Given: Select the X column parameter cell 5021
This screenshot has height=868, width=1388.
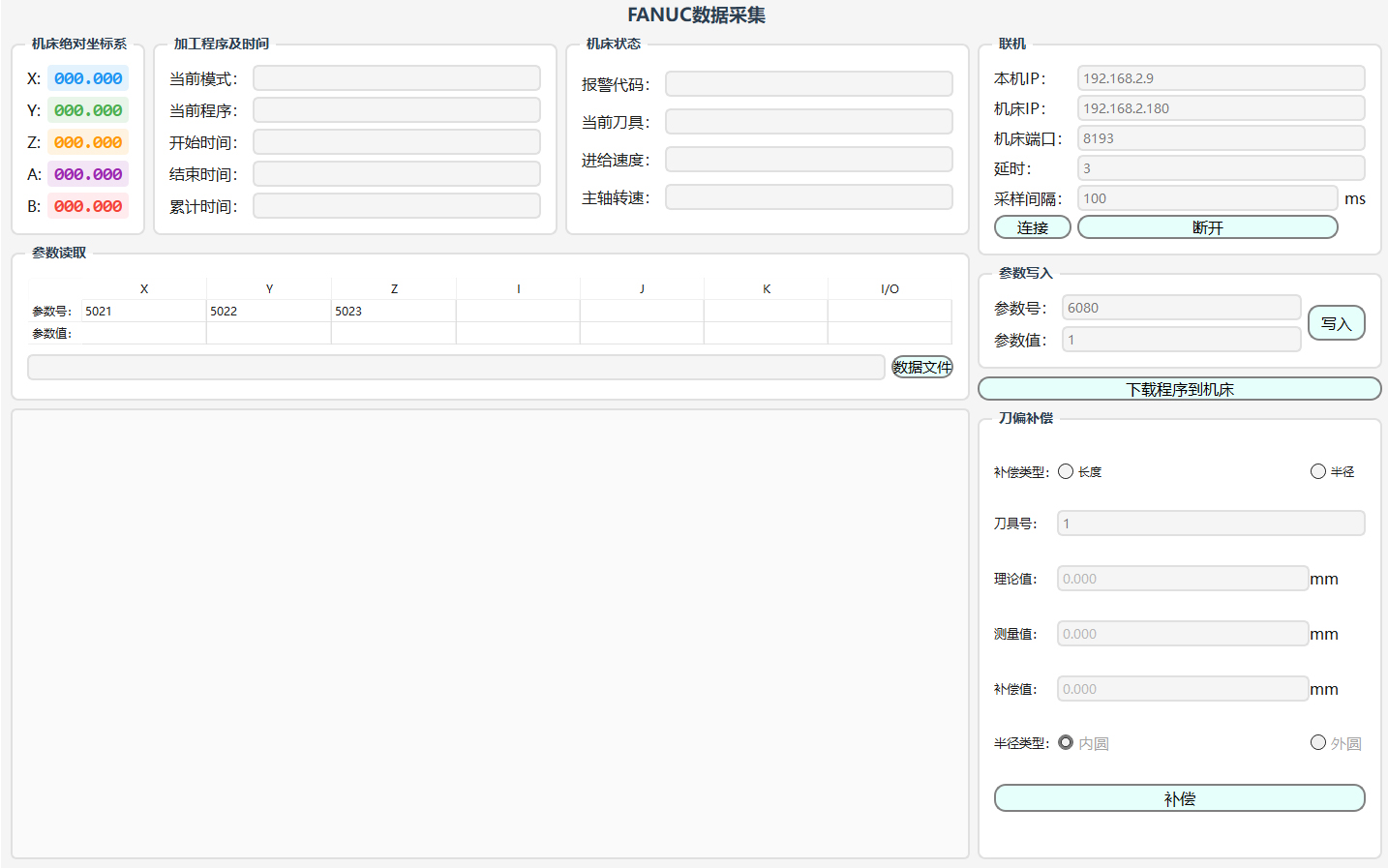Looking at the screenshot, I should 143,311.
